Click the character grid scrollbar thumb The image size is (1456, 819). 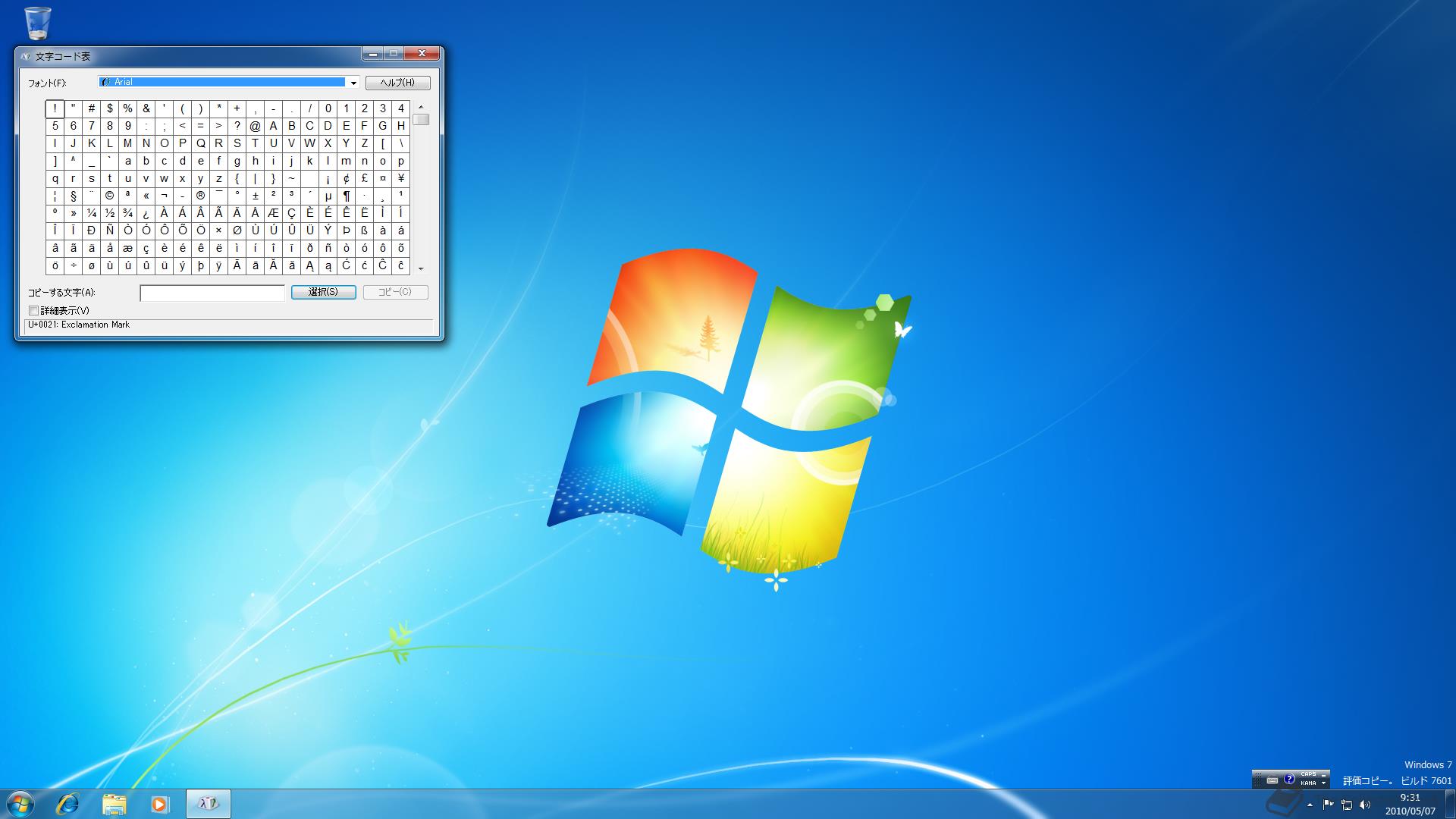click(x=421, y=120)
